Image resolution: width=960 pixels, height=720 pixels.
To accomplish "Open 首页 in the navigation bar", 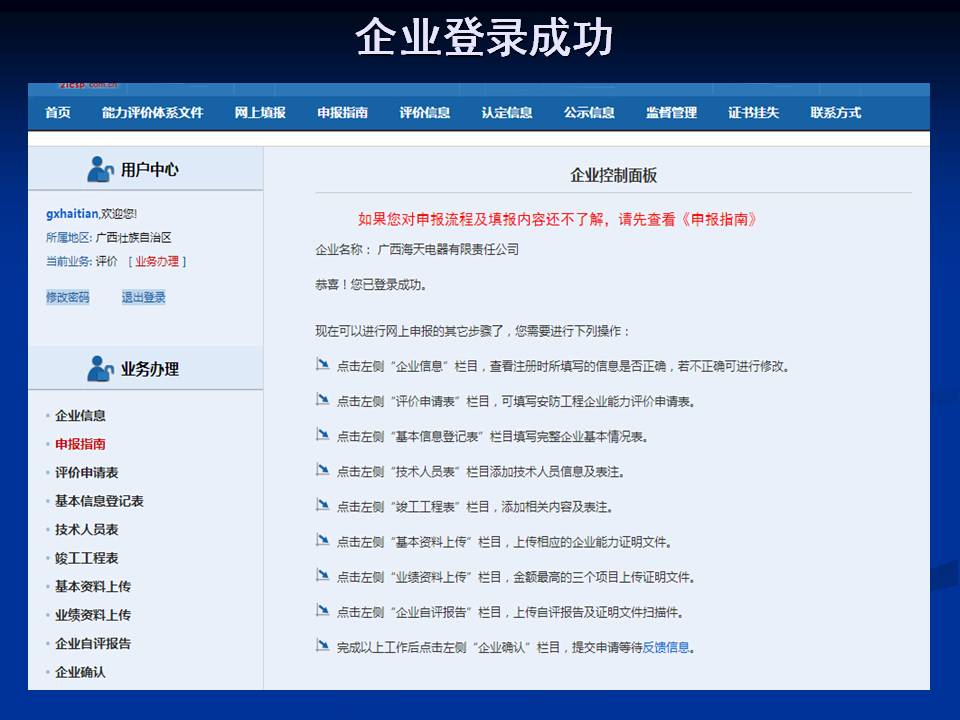I will [x=58, y=113].
